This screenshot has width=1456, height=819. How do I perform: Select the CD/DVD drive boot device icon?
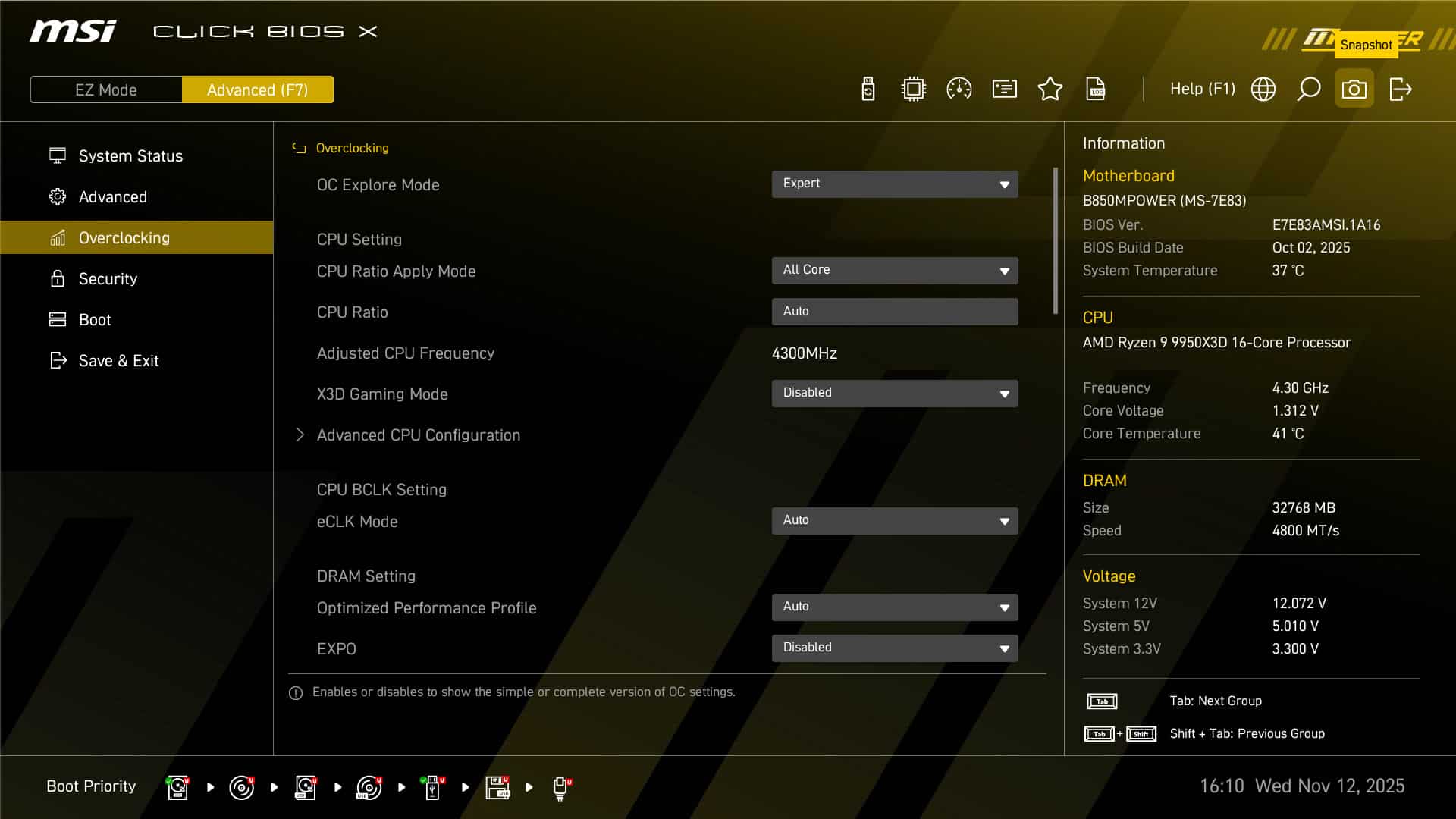241,787
